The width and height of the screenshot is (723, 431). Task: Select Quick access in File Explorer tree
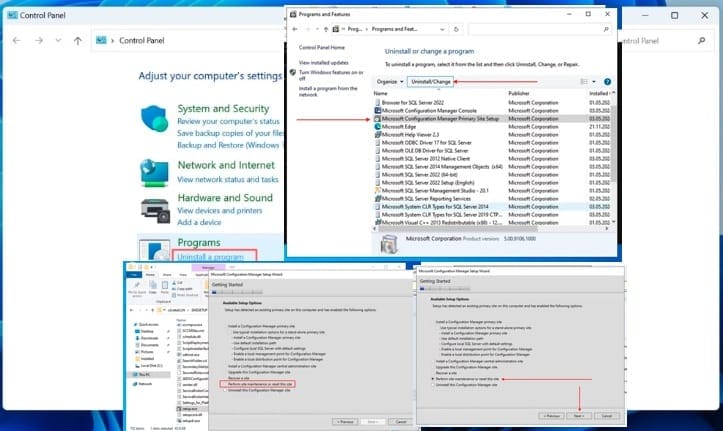click(146, 325)
